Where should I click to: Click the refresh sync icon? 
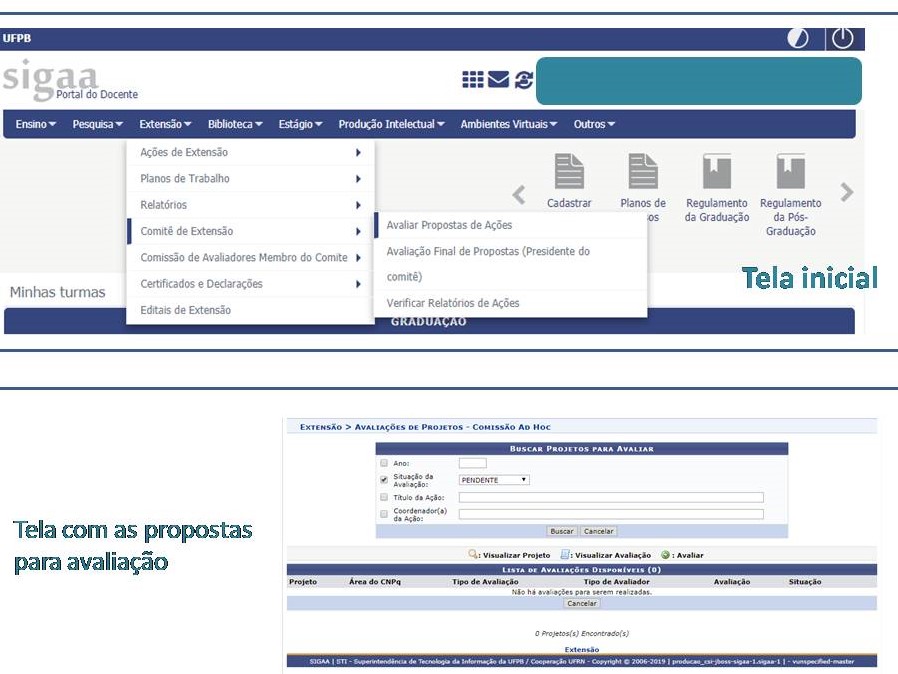coord(524,80)
